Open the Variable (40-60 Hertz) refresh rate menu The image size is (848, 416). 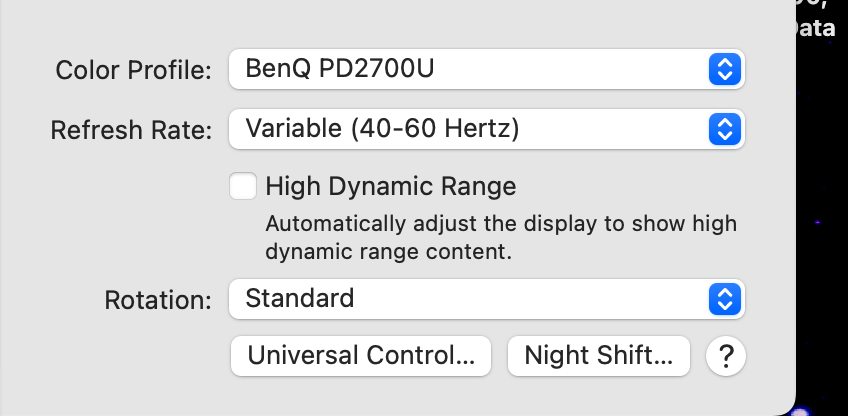click(x=470, y=128)
